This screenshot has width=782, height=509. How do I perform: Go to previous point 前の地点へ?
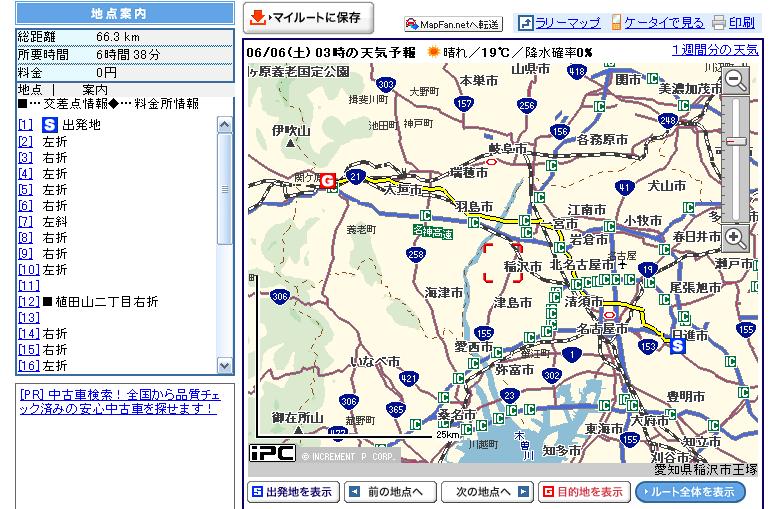click(390, 492)
